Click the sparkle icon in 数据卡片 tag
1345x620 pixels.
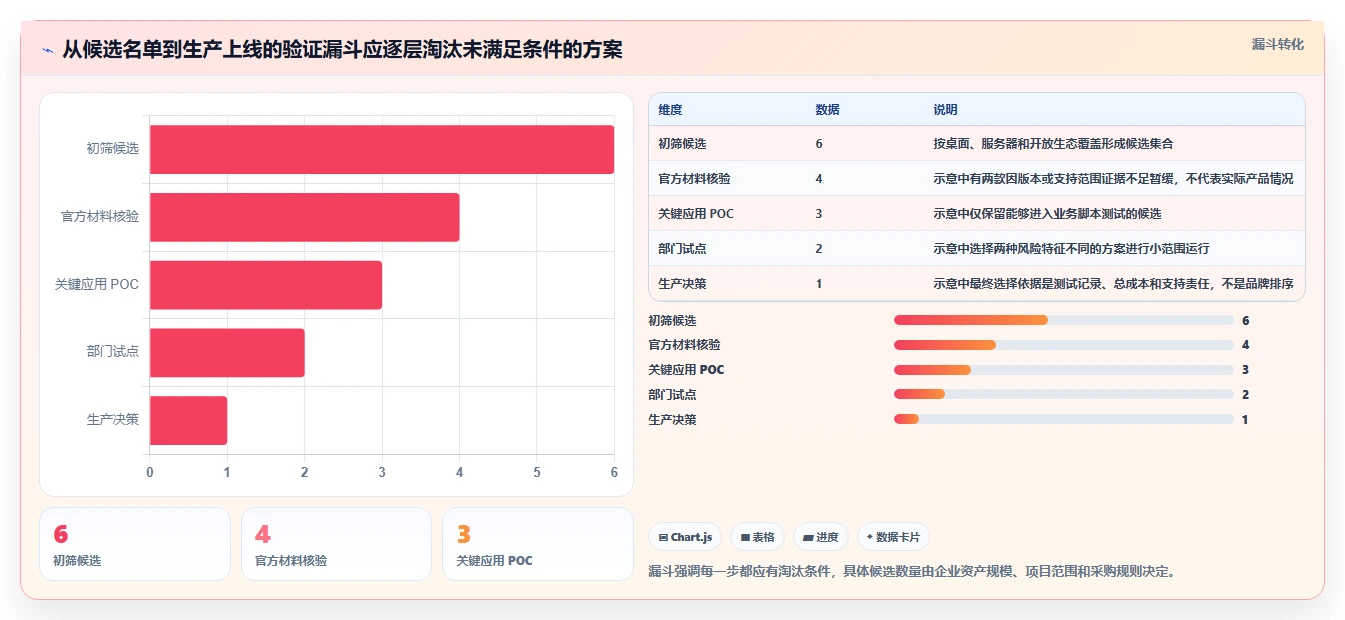(x=869, y=537)
